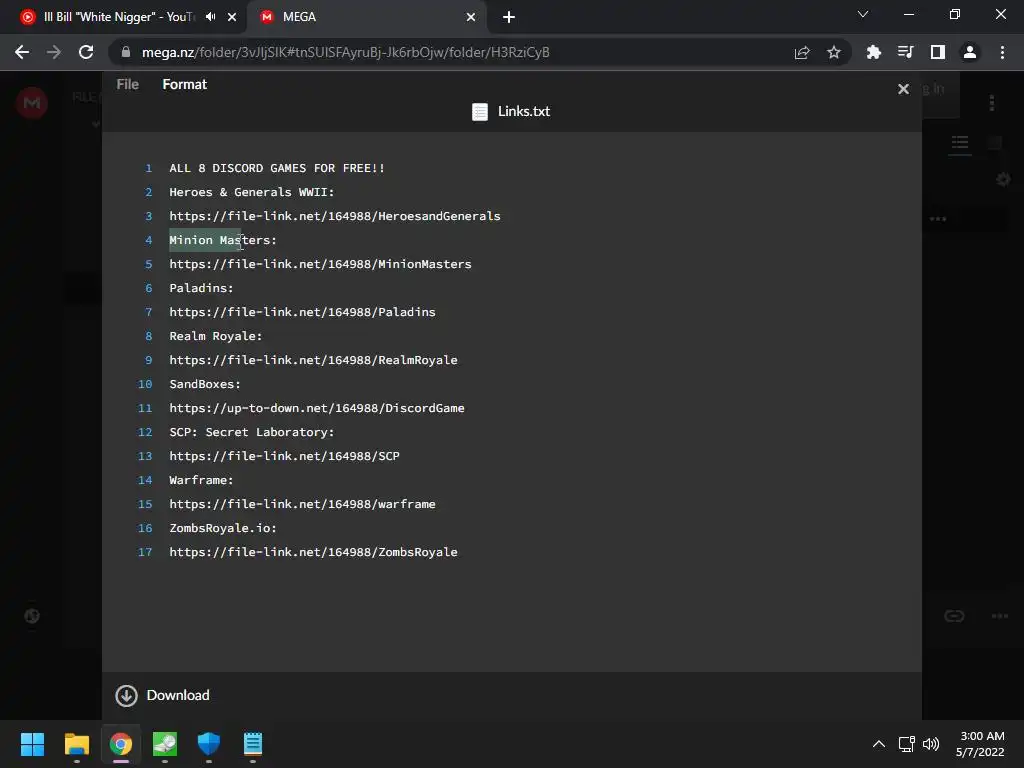Reload the MEGA page
1024x768 pixels.
[86, 52]
